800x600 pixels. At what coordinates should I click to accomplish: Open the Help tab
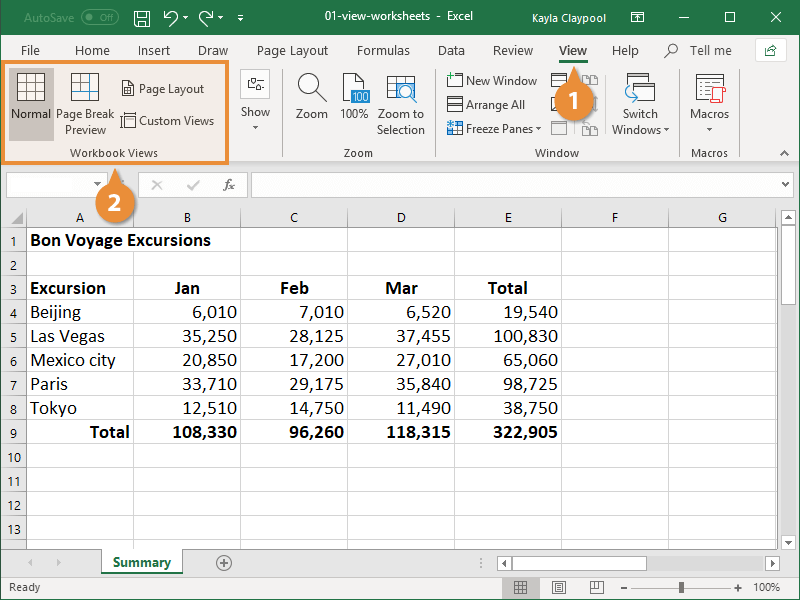(x=625, y=51)
